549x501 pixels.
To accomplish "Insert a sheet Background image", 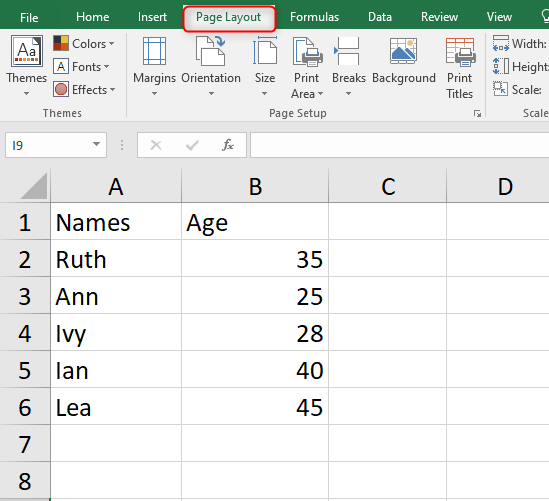I will (x=404, y=61).
